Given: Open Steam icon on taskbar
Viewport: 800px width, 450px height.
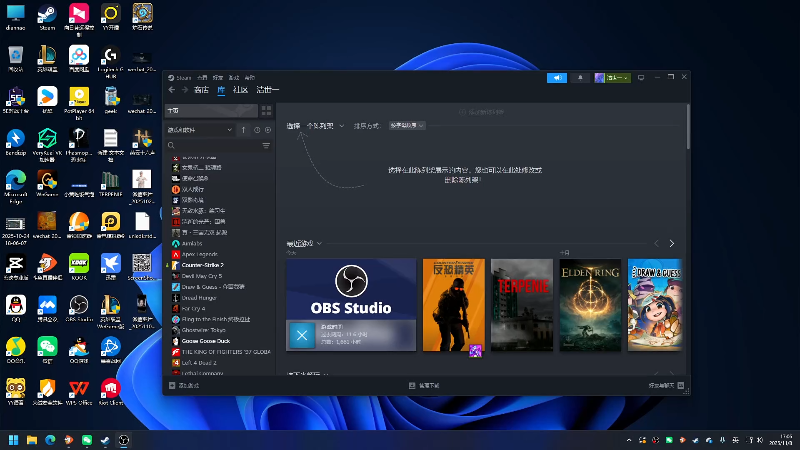Looking at the screenshot, I should coord(105,440).
